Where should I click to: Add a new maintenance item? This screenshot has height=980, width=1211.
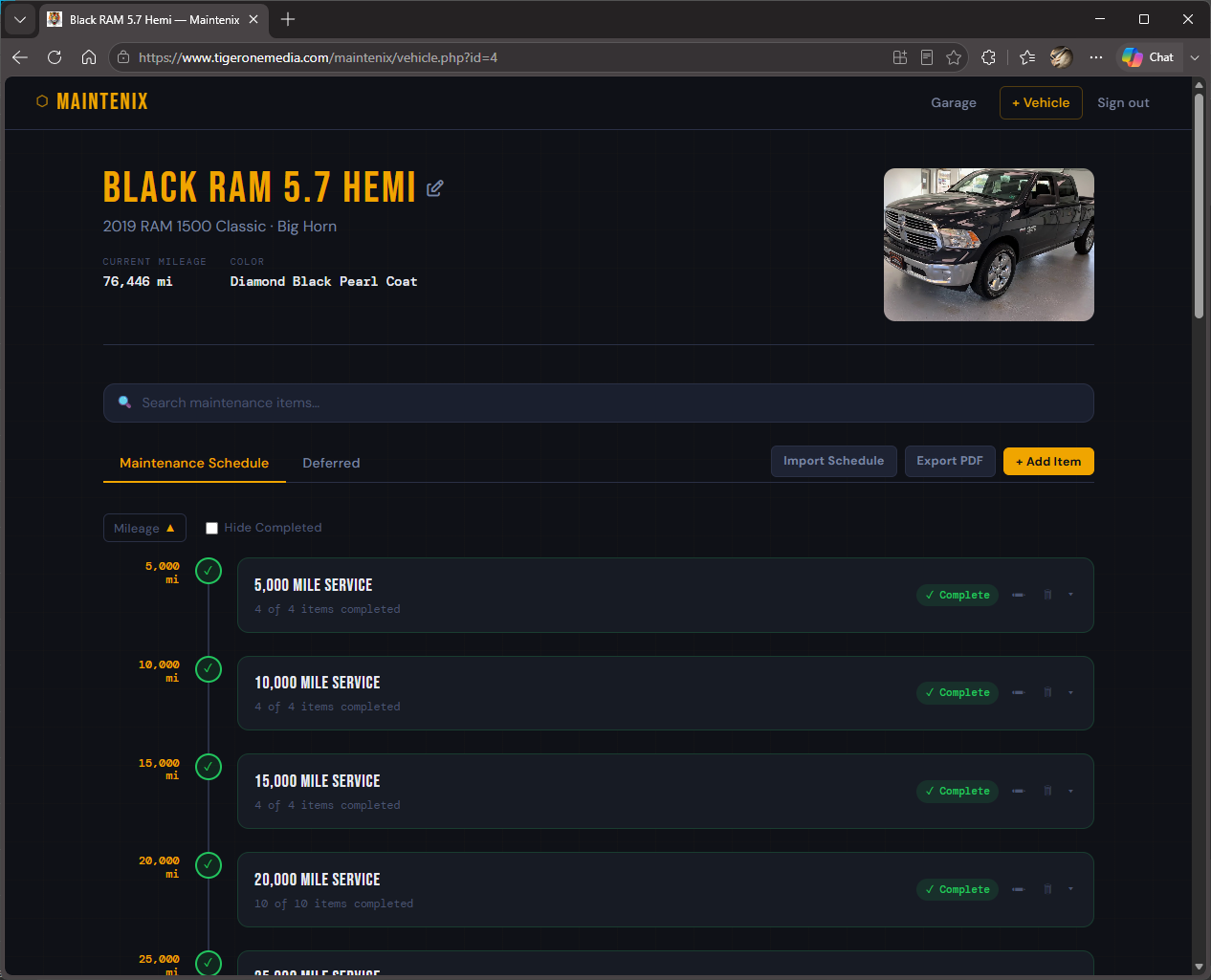click(x=1048, y=461)
